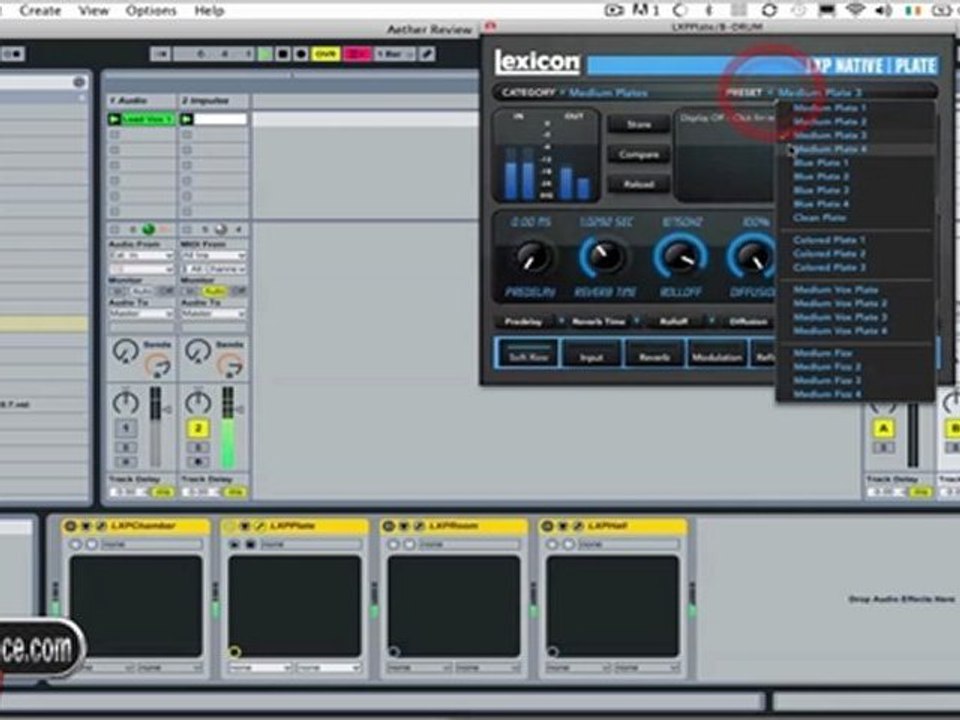Click Send B knob on 2 Impulse track
Viewport: 960px width, 720px height.
click(230, 366)
